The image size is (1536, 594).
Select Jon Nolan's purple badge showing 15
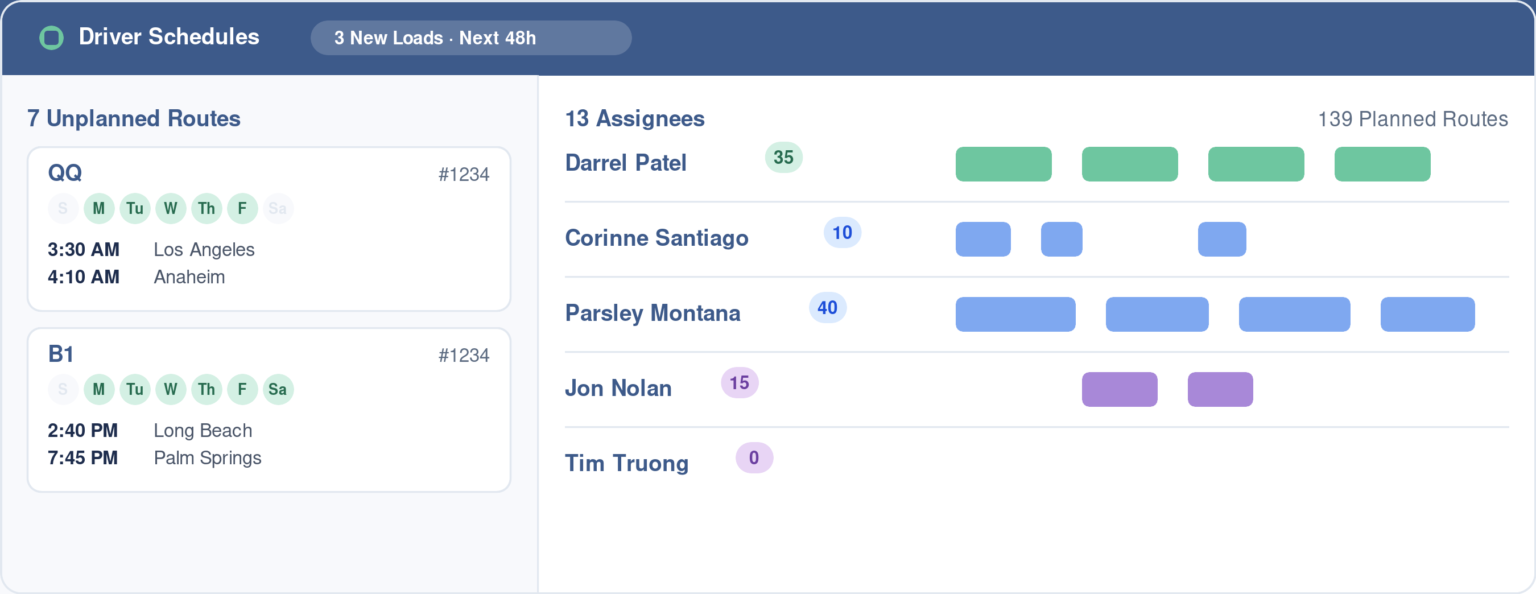(x=740, y=383)
